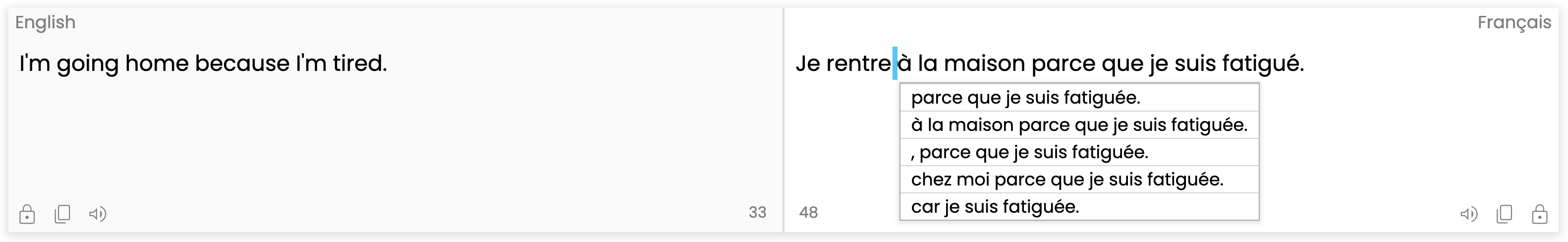
Task: Play audio of the French translation
Action: [1469, 214]
